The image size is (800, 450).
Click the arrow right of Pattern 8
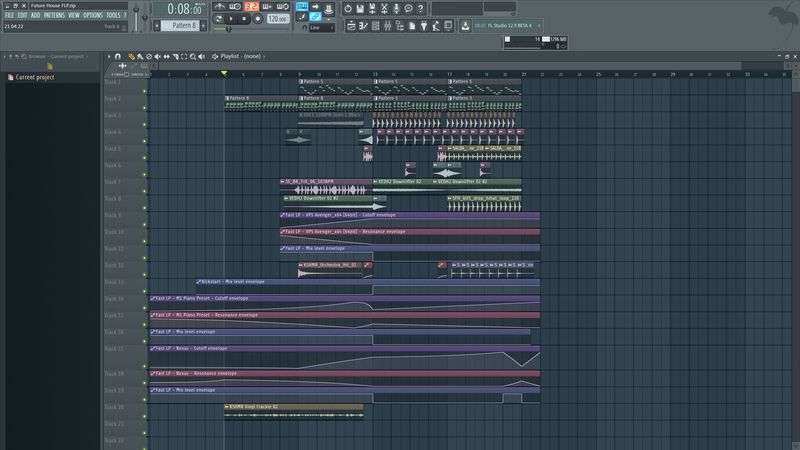(x=203, y=26)
